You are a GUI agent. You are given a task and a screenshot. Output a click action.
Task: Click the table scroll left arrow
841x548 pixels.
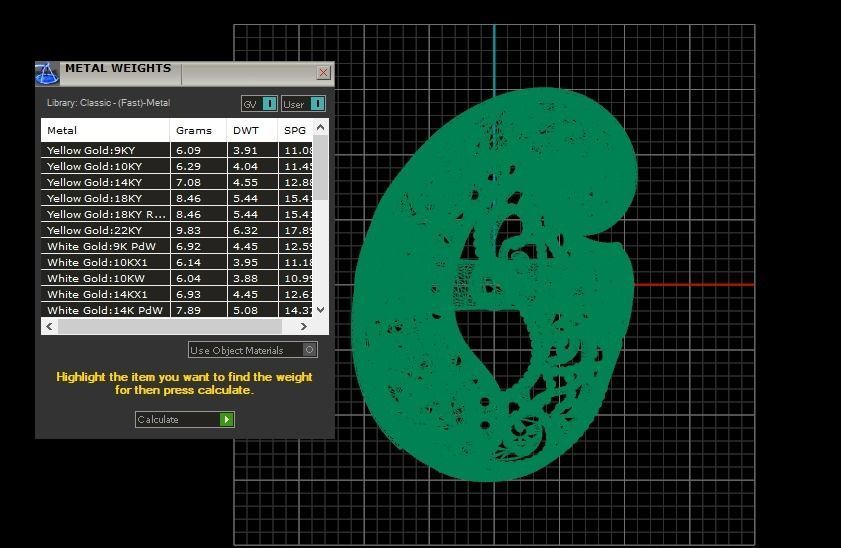[49, 326]
